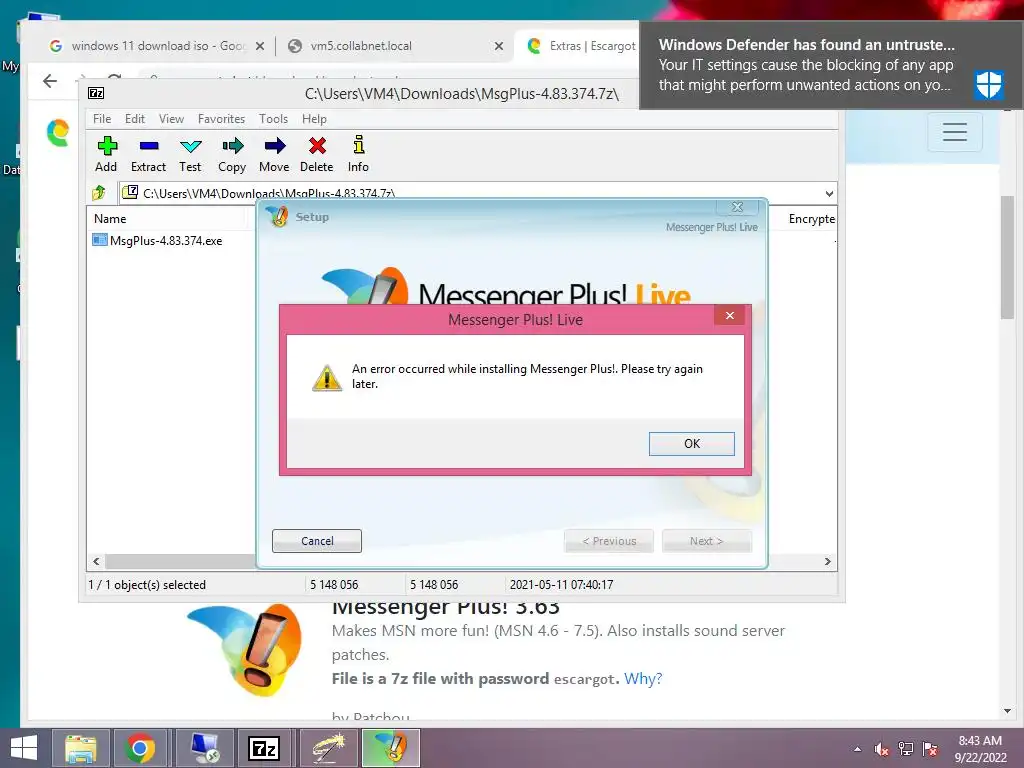Expand the 7-Zip address bar dropdown
Viewport: 1024px width, 768px height.
tap(829, 193)
